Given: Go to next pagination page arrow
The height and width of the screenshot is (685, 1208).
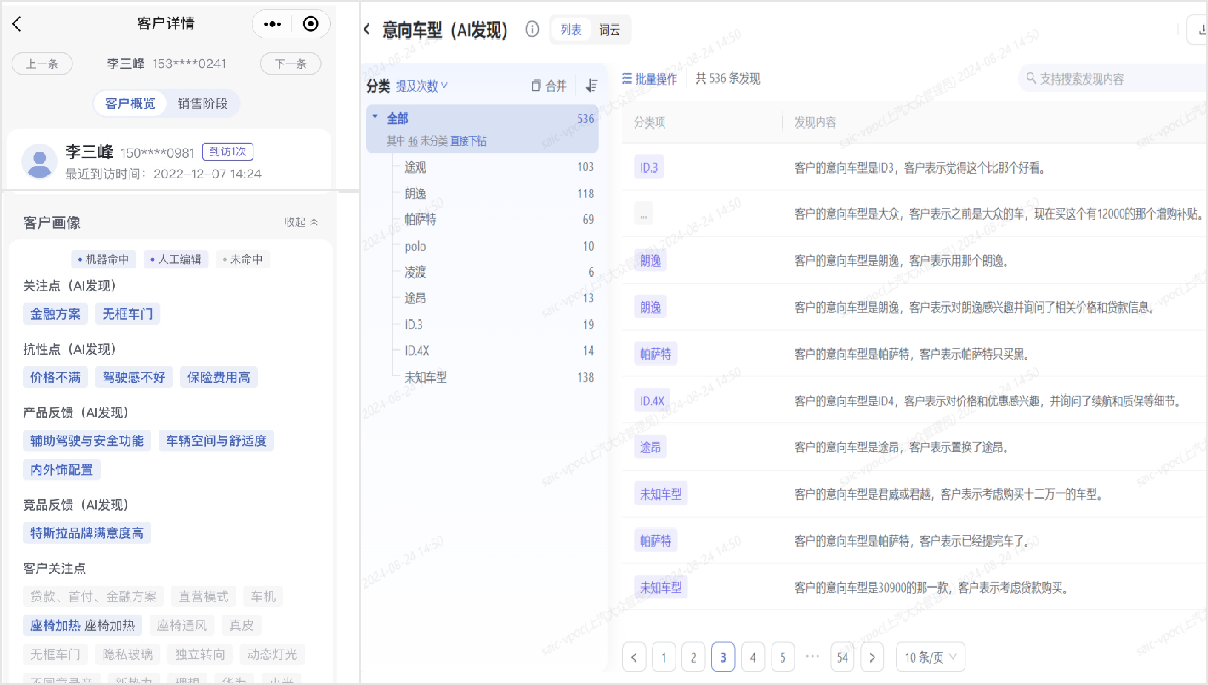Looking at the screenshot, I should point(872,657).
